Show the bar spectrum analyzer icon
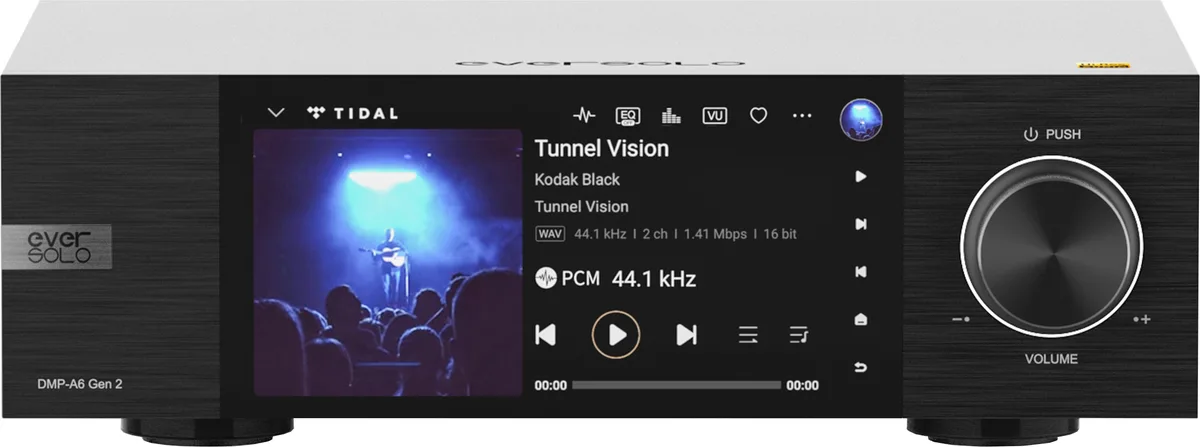 click(x=671, y=115)
